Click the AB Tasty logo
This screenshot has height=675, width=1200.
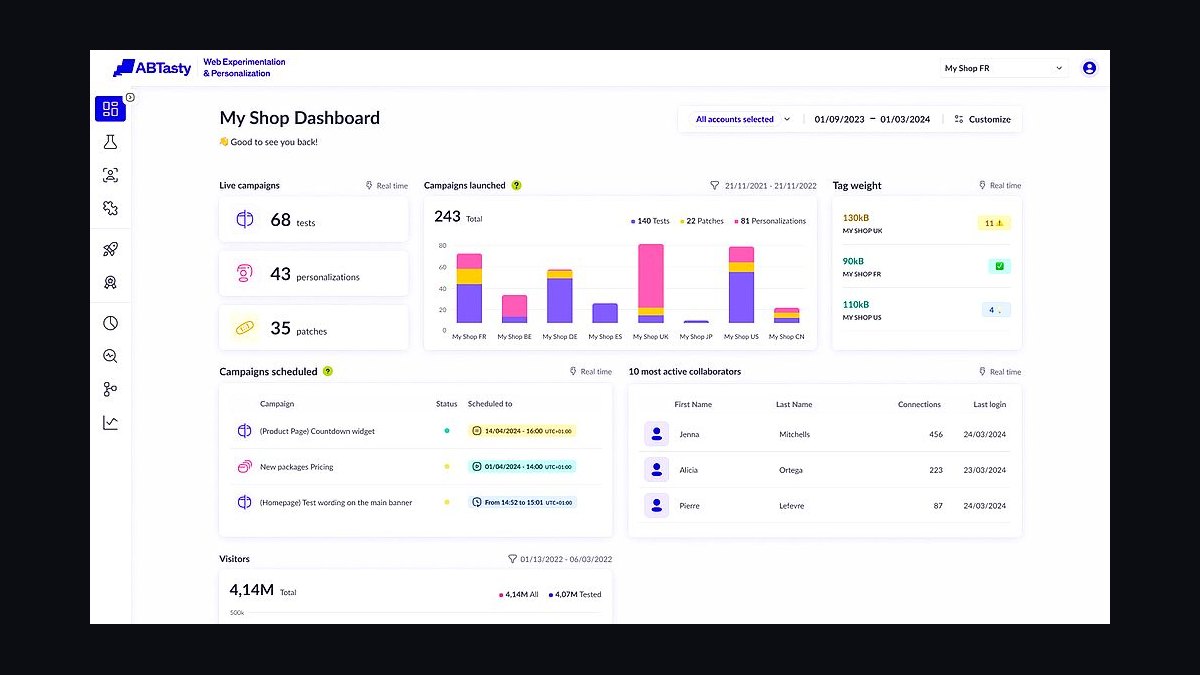pos(152,68)
